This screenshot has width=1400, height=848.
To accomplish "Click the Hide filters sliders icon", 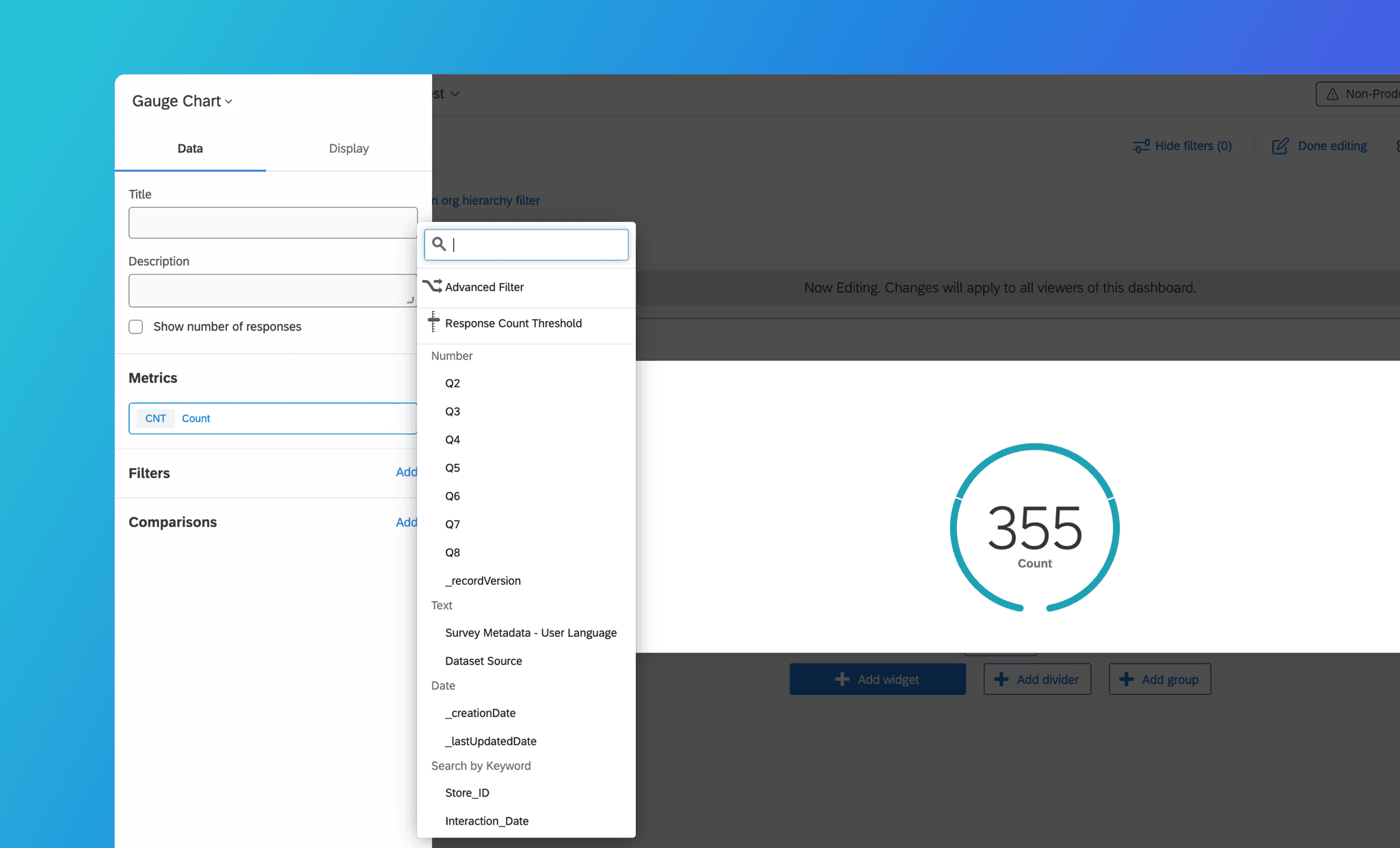I will pos(1141,146).
